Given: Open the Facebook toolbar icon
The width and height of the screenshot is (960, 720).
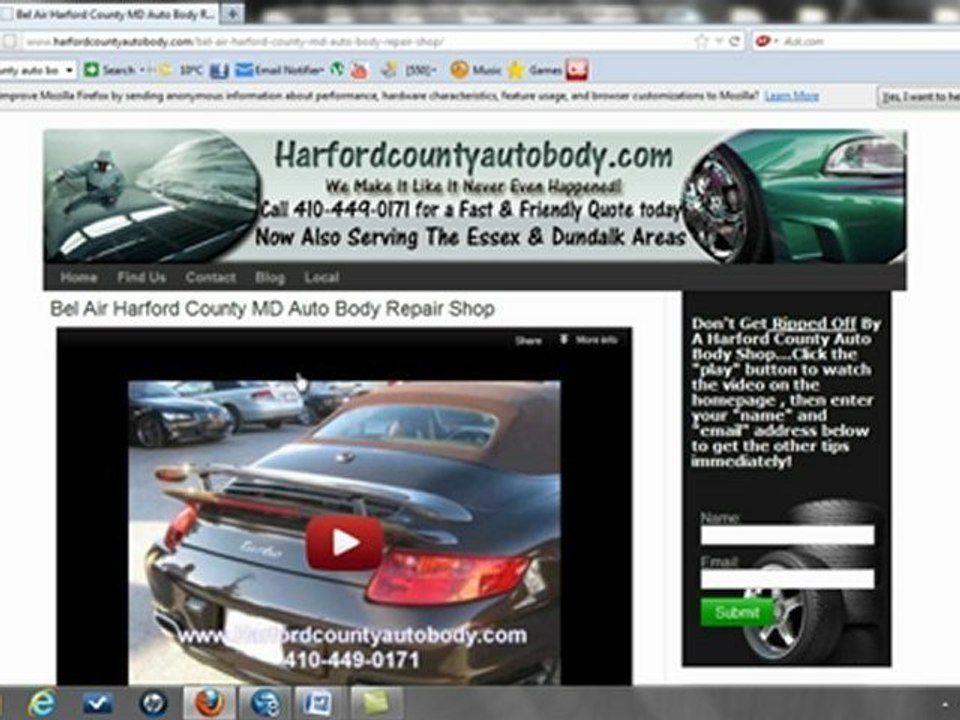Looking at the screenshot, I should coord(219,71).
